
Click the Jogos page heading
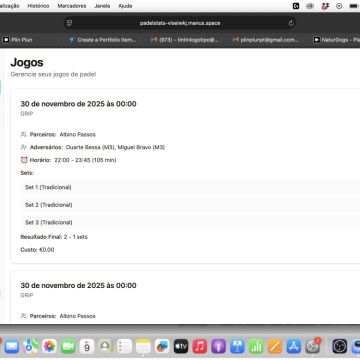point(27,62)
